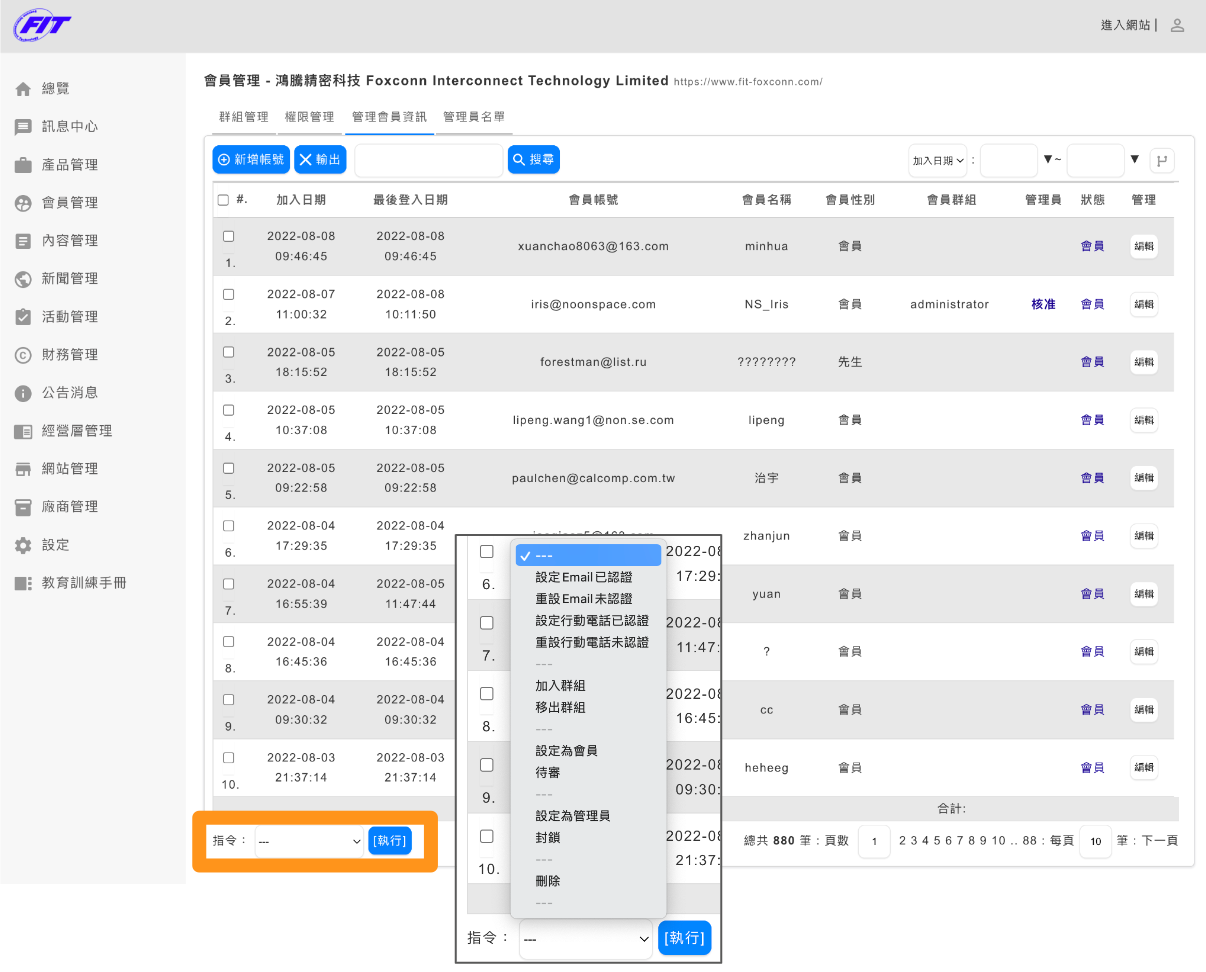Tick the checkbox for xuanchao8063@163.com row

click(228, 236)
